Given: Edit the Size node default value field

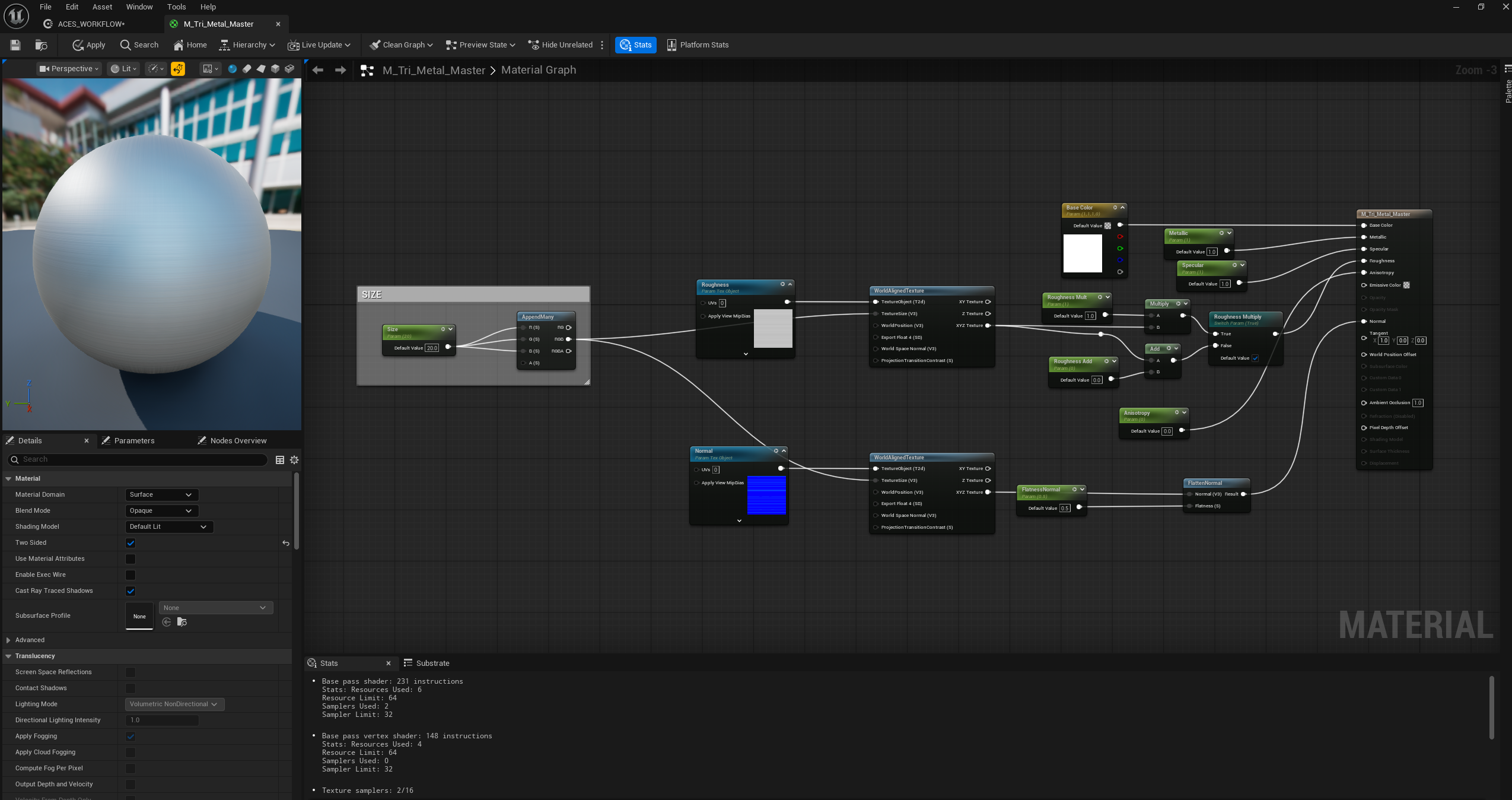Looking at the screenshot, I should tap(432, 348).
